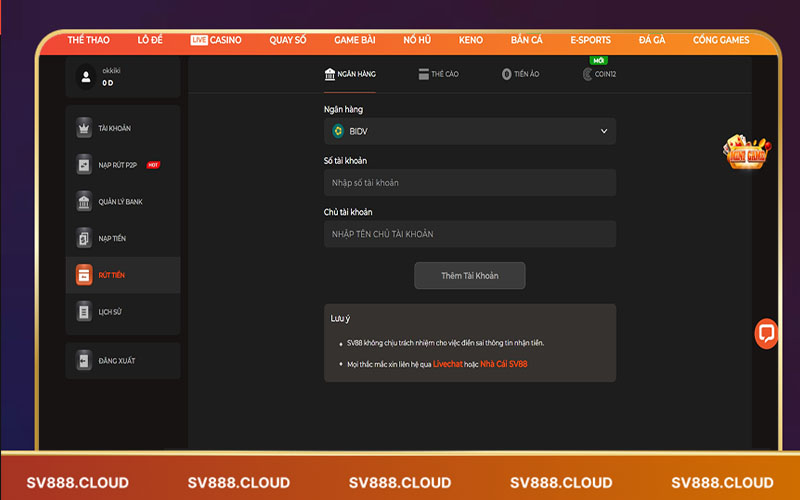This screenshot has height=500, width=800.
Task: Go to Nạp Tiền in sidebar
Action: [123, 238]
